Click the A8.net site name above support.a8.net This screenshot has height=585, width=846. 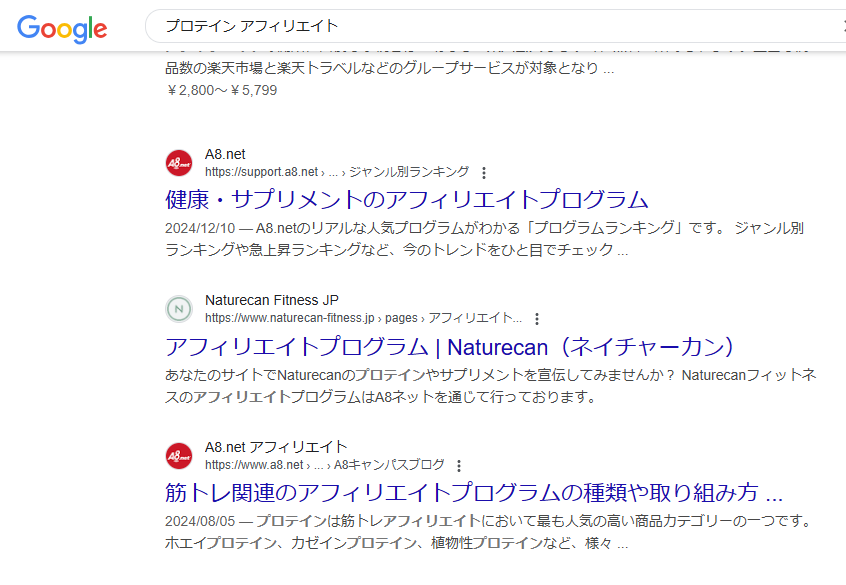pos(225,154)
